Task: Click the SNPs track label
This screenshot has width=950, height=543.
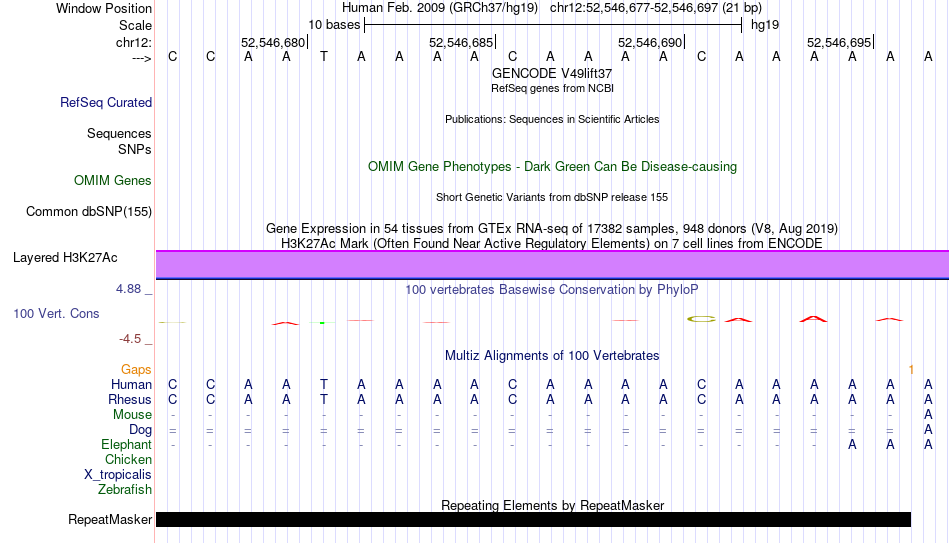Action: 135,149
